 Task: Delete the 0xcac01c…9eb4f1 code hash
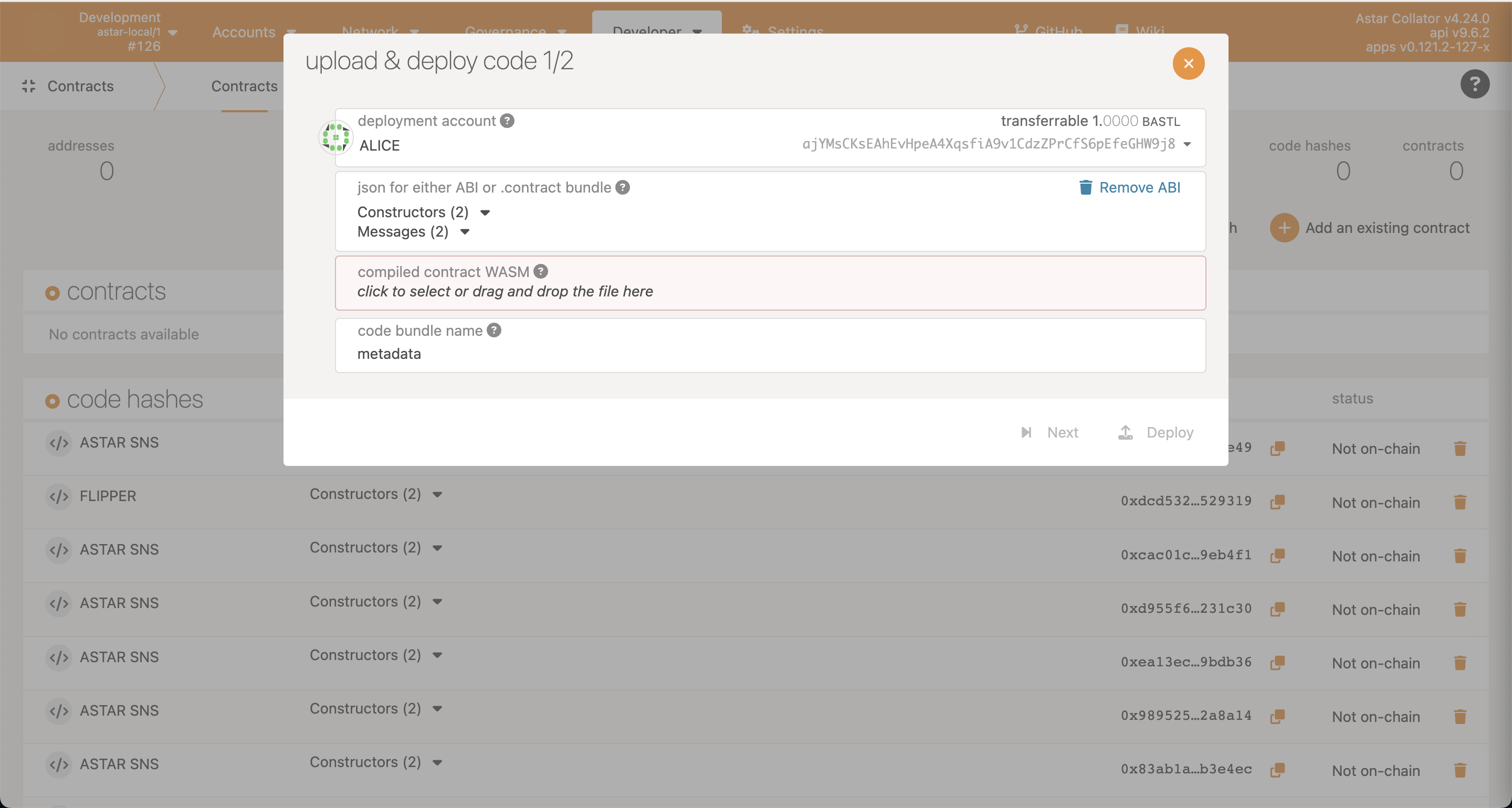coord(1459,556)
